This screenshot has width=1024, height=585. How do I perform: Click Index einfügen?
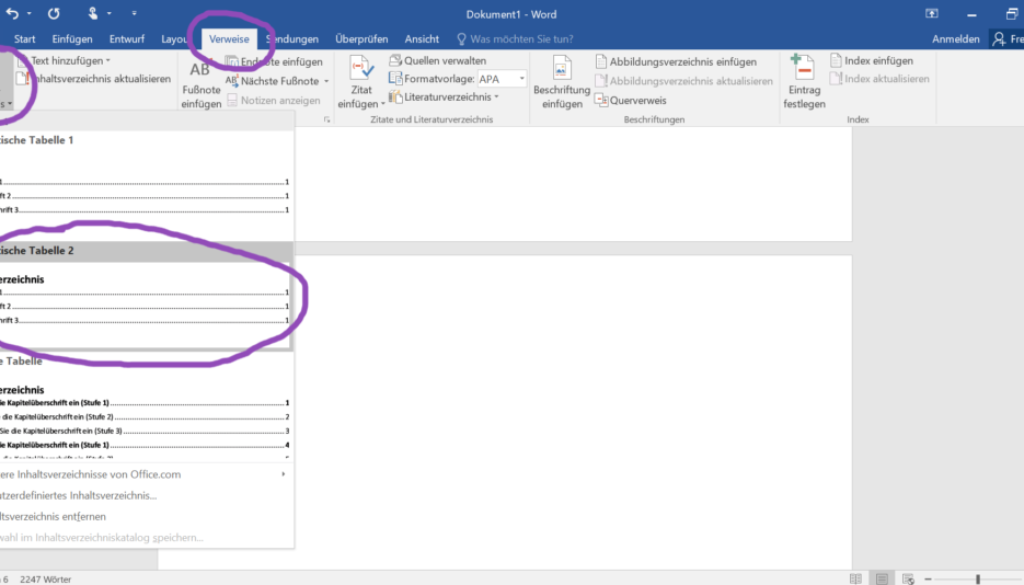(872, 61)
